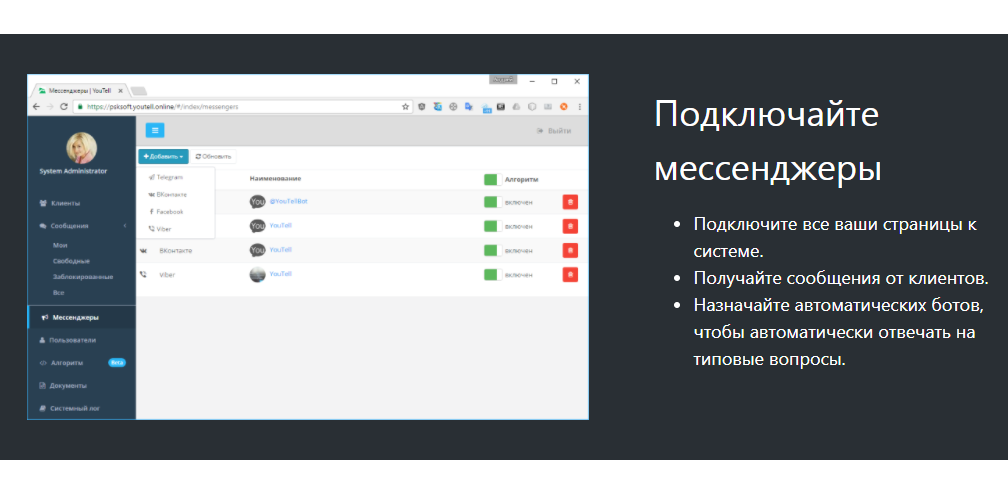Open Все messages in the sidebar
1008x496 pixels.
(x=58, y=293)
